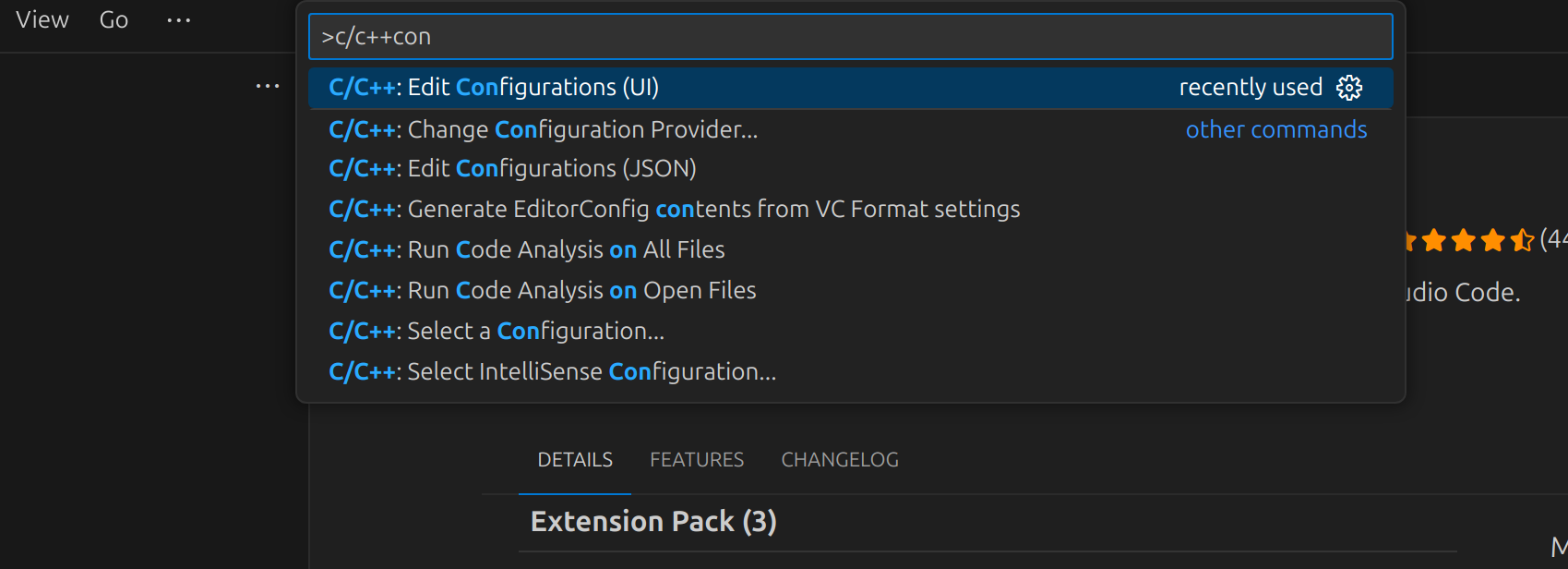Click the half-filled star in extension rating
The image size is (1568, 569).
coord(1520,240)
